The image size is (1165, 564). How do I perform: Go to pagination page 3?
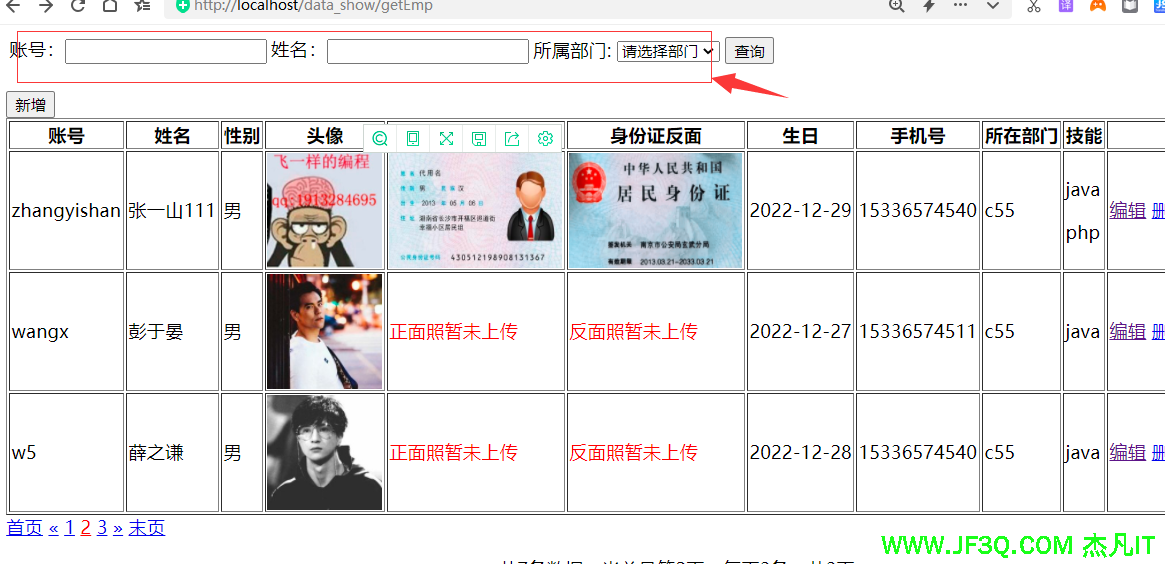[102, 528]
